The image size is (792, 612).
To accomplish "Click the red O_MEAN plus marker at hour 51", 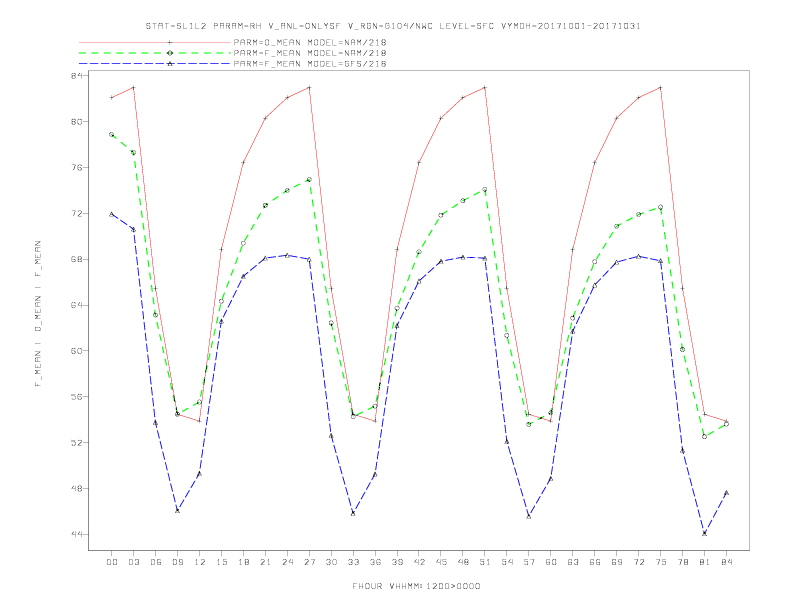I will [485, 87].
